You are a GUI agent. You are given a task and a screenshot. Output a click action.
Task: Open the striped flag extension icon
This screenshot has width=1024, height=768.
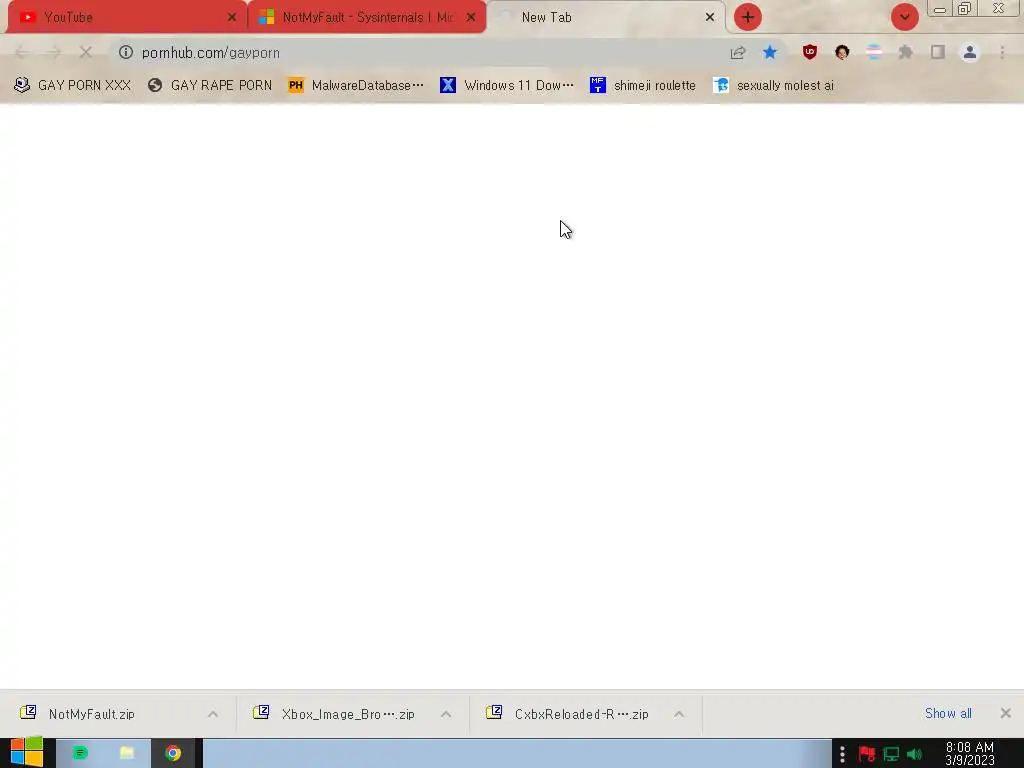[x=874, y=52]
